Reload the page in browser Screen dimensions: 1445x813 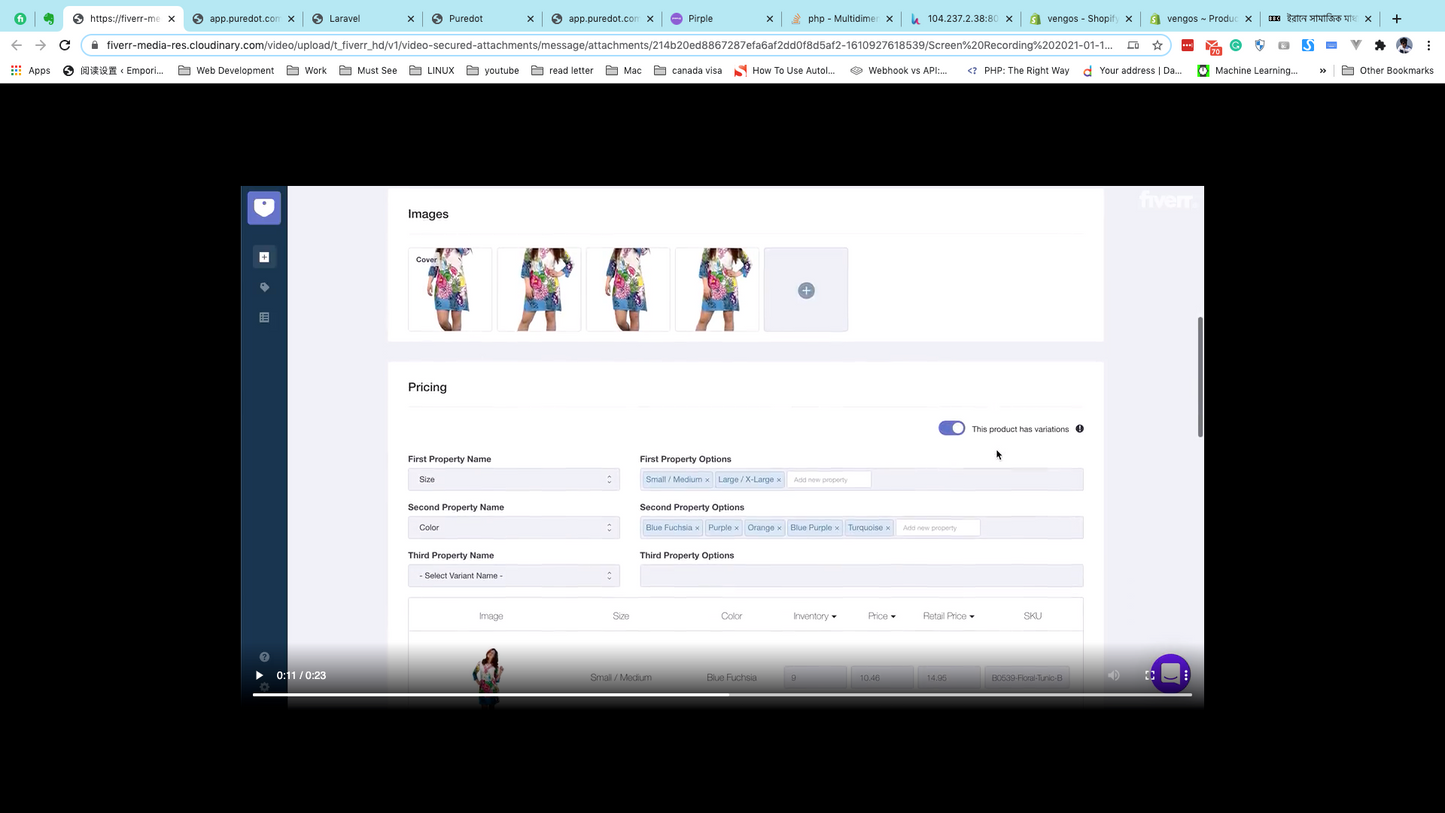65,45
